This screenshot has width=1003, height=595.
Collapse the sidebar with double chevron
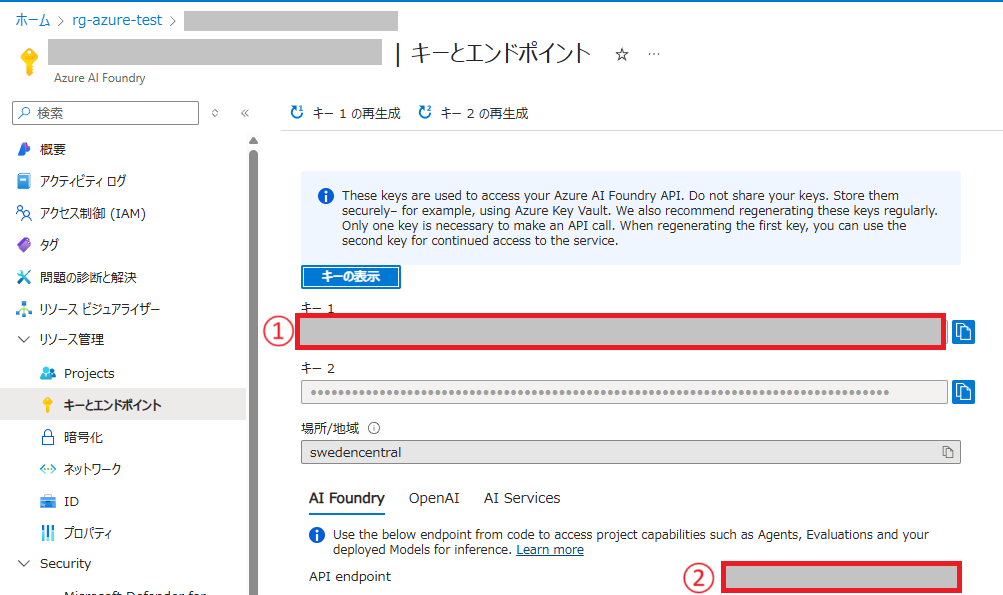tap(245, 113)
